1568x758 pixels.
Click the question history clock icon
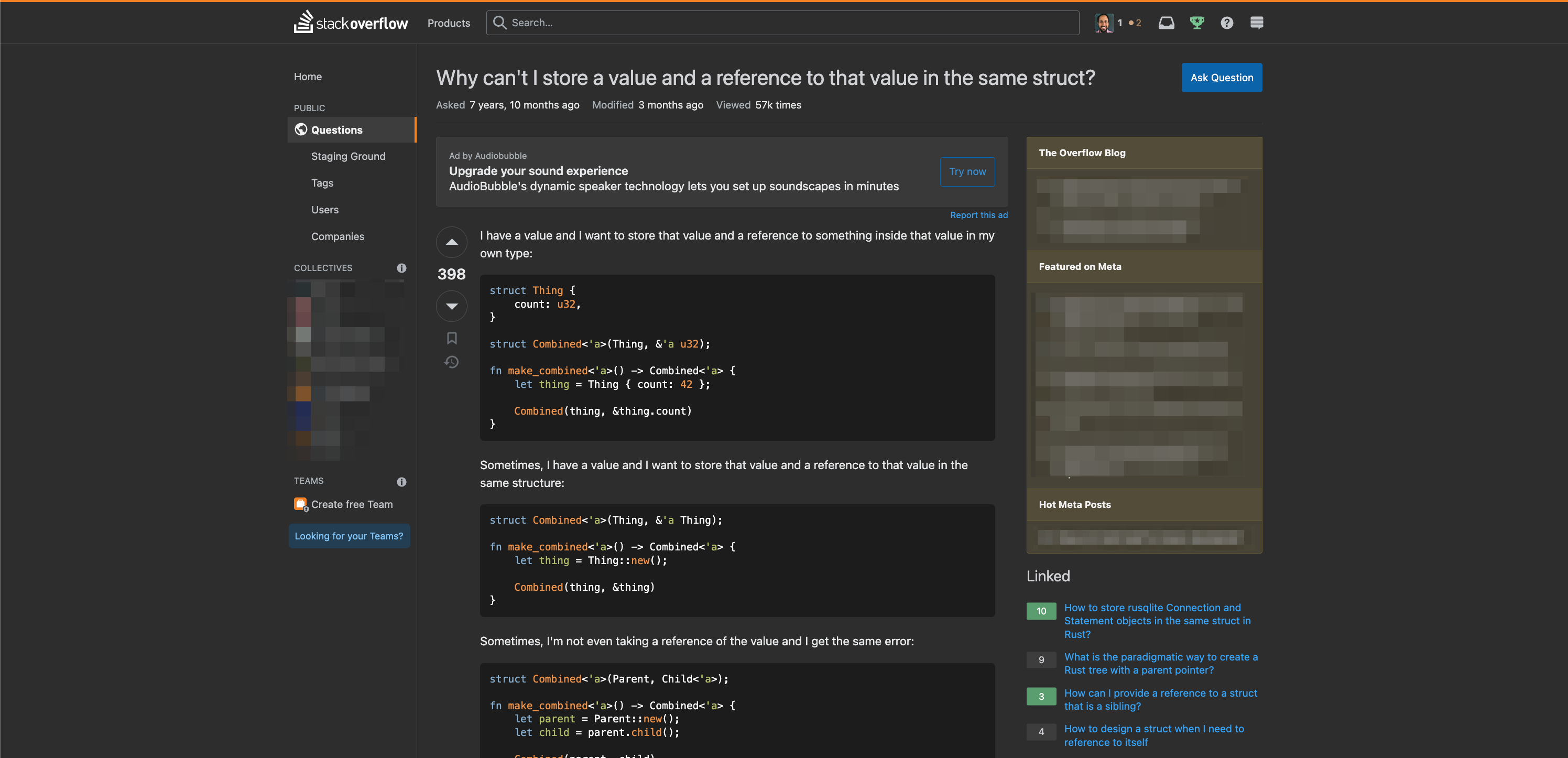(452, 361)
